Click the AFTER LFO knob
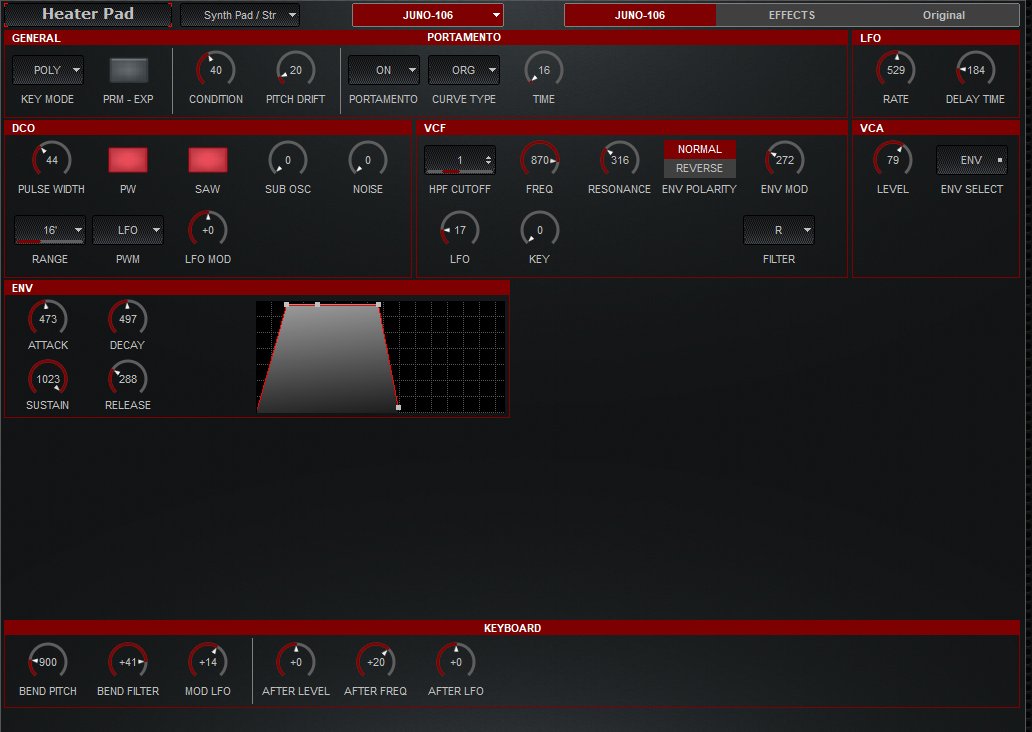1032x732 pixels. click(x=456, y=662)
